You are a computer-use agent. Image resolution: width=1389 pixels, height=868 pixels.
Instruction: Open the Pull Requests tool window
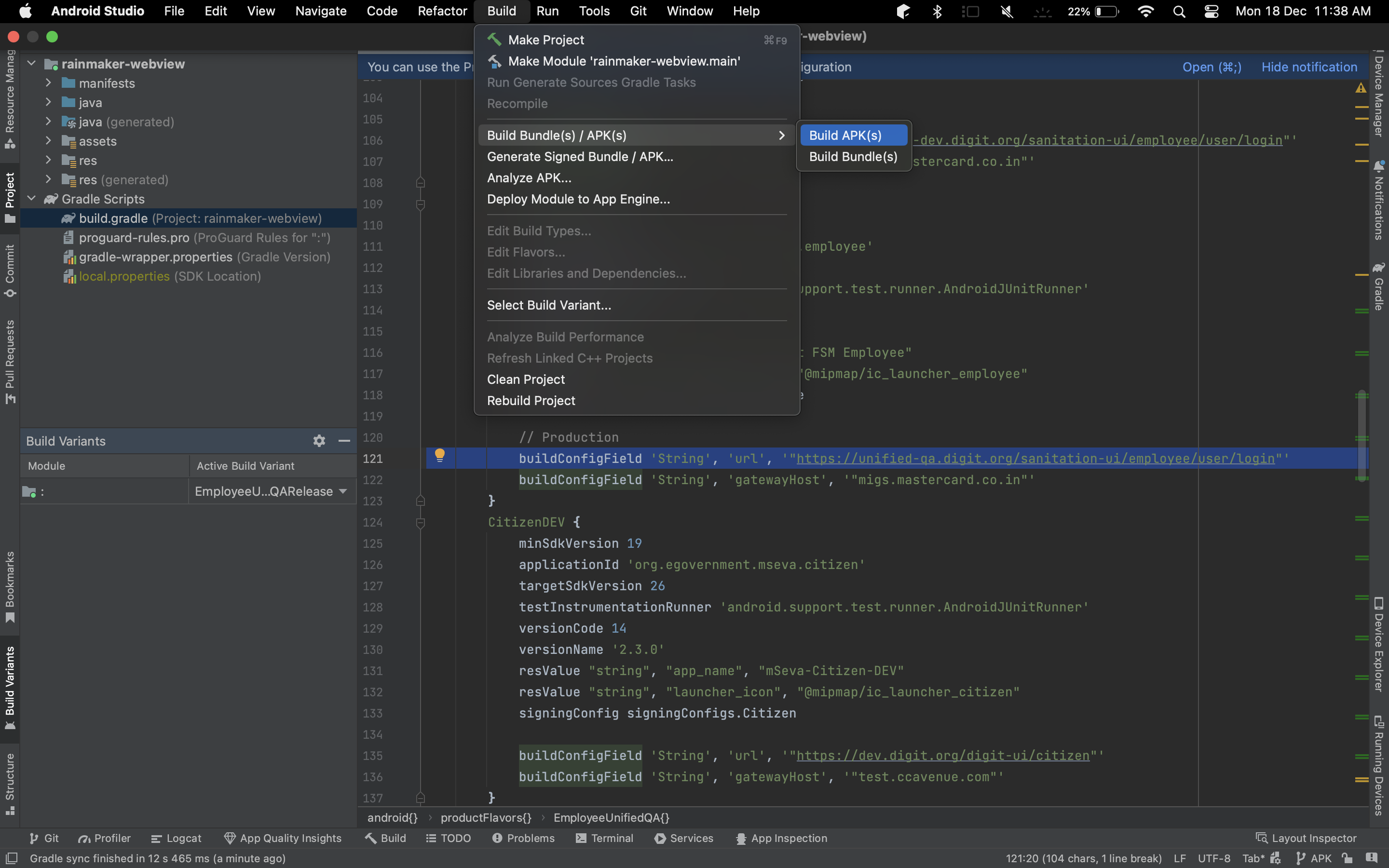[10, 362]
